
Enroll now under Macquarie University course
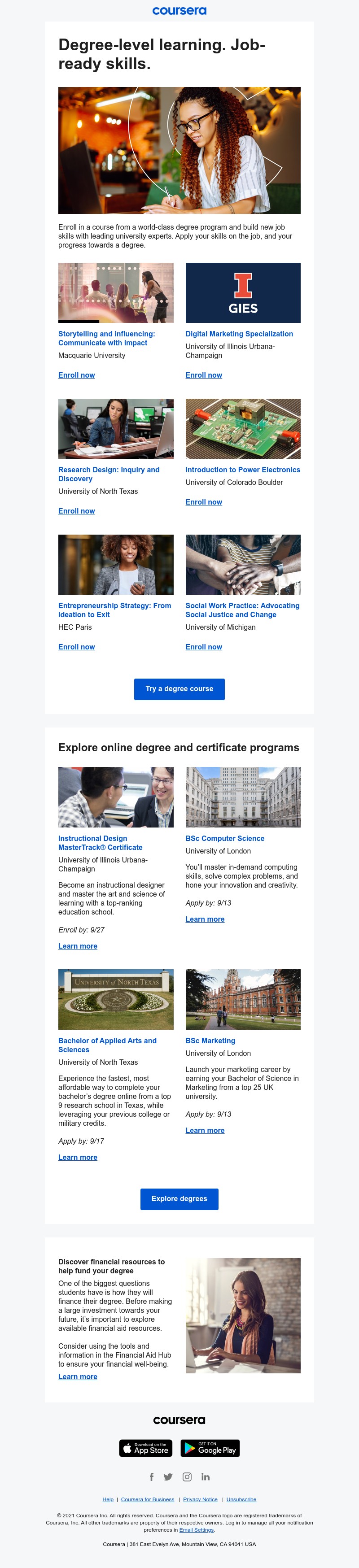coord(77,375)
